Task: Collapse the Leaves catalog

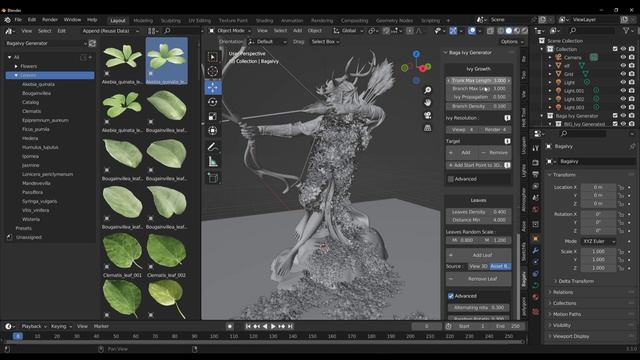Action: point(16,75)
